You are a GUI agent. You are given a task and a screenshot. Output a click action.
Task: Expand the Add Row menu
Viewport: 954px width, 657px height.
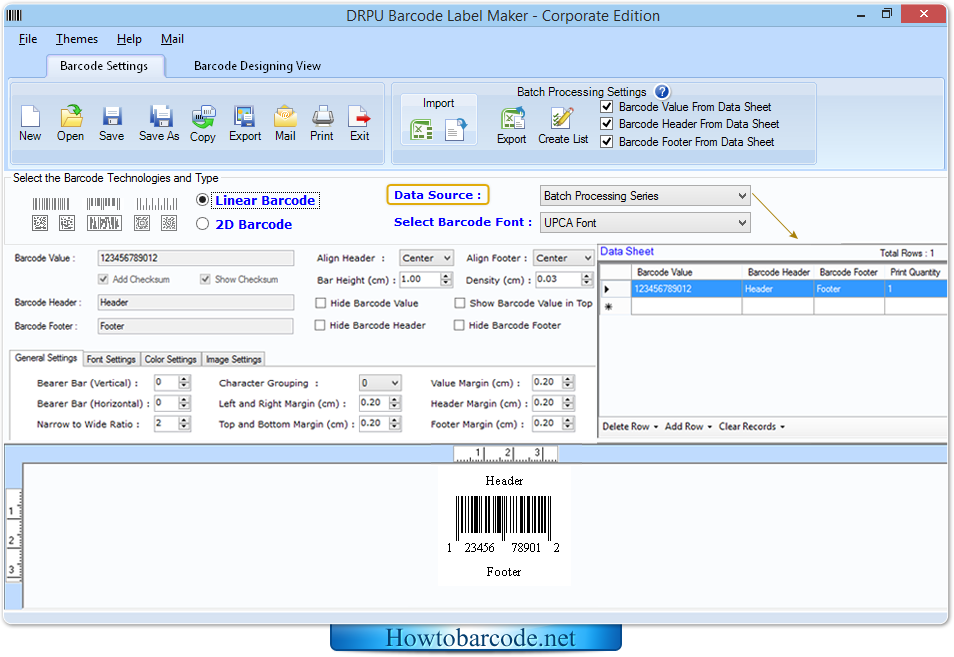[688, 426]
